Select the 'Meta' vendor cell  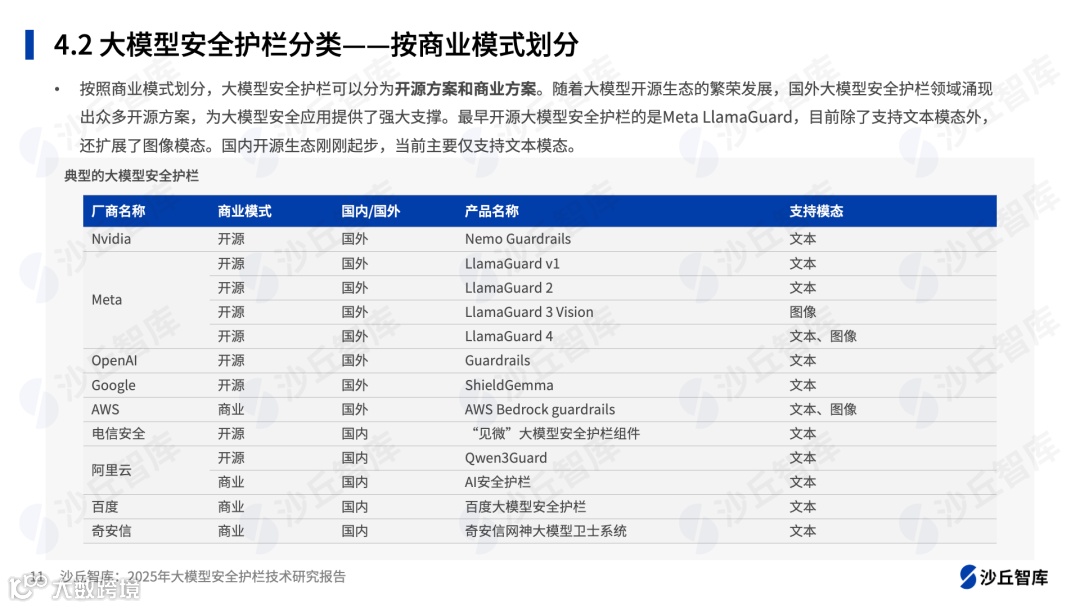coord(107,300)
